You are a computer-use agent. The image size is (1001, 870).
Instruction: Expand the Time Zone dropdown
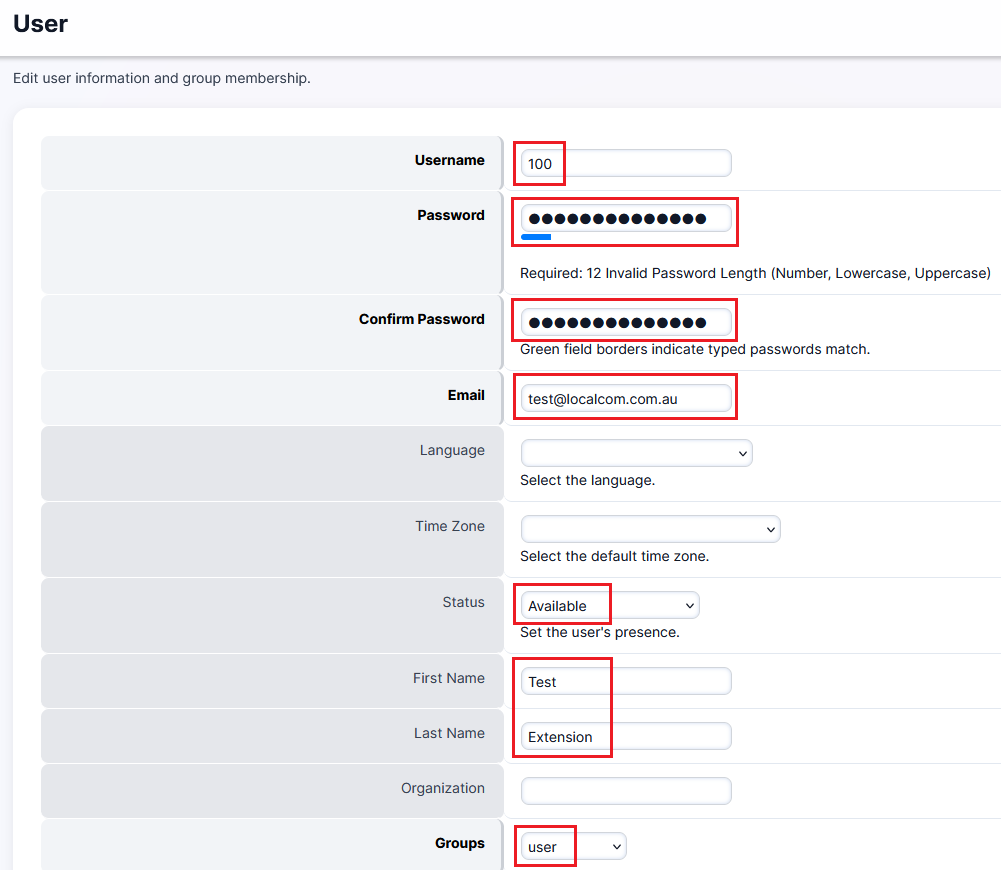point(650,529)
